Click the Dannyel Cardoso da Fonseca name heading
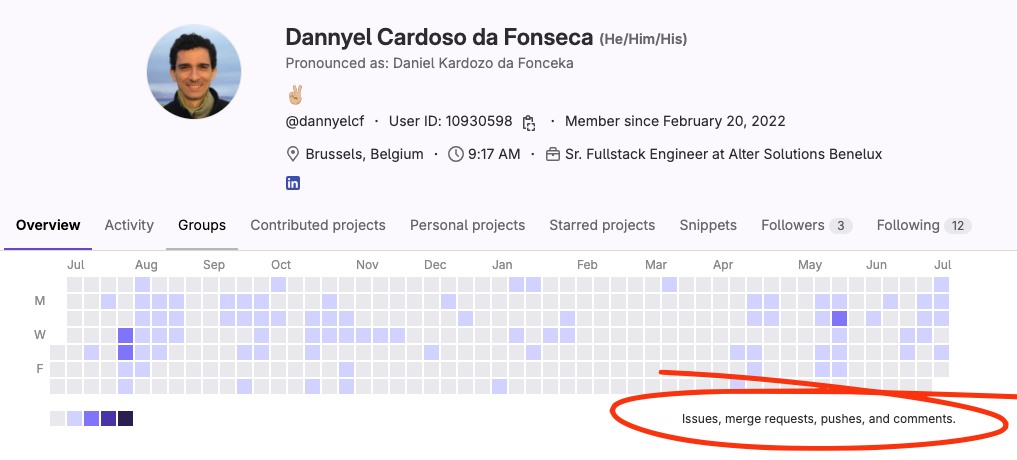This screenshot has height=460, width=1017. (439, 38)
